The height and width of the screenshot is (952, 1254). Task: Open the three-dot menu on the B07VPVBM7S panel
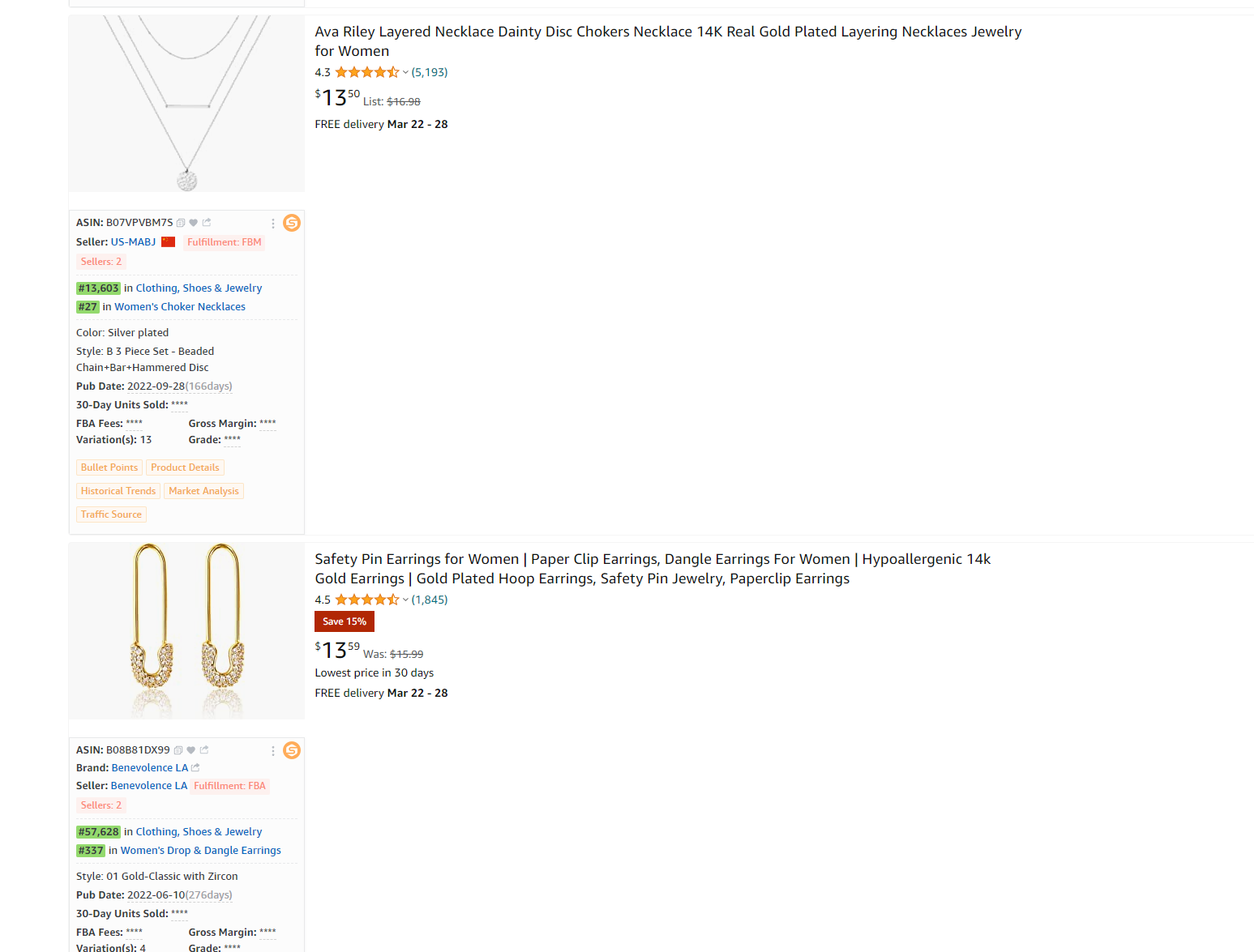tap(273, 224)
